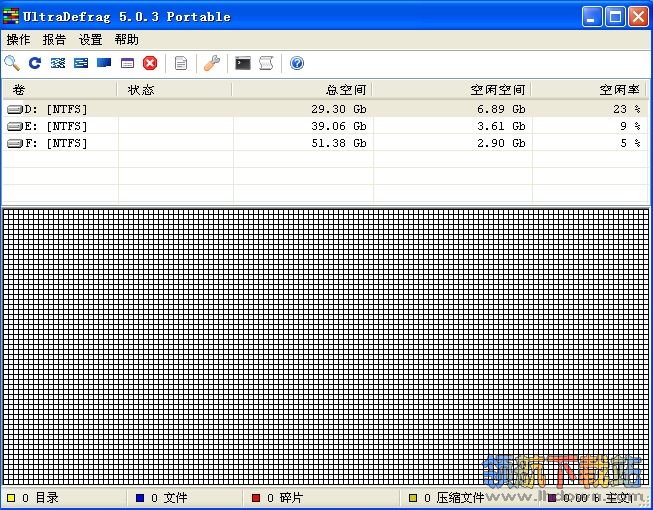
Task: Start Defragment from toolbar
Action: point(58,63)
